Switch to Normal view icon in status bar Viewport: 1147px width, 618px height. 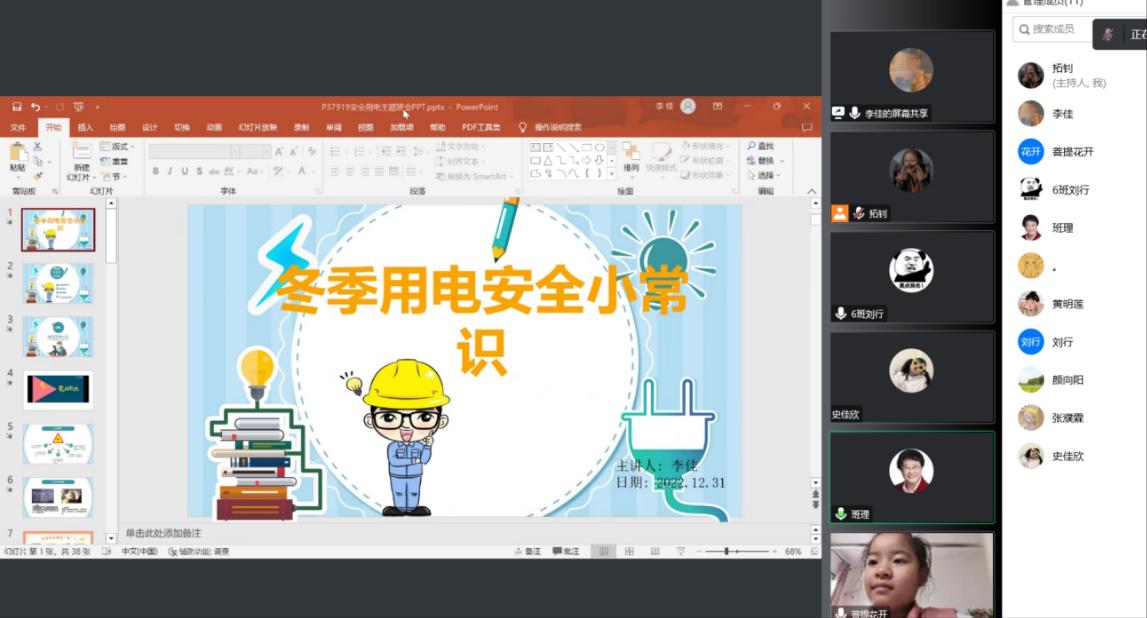point(603,551)
